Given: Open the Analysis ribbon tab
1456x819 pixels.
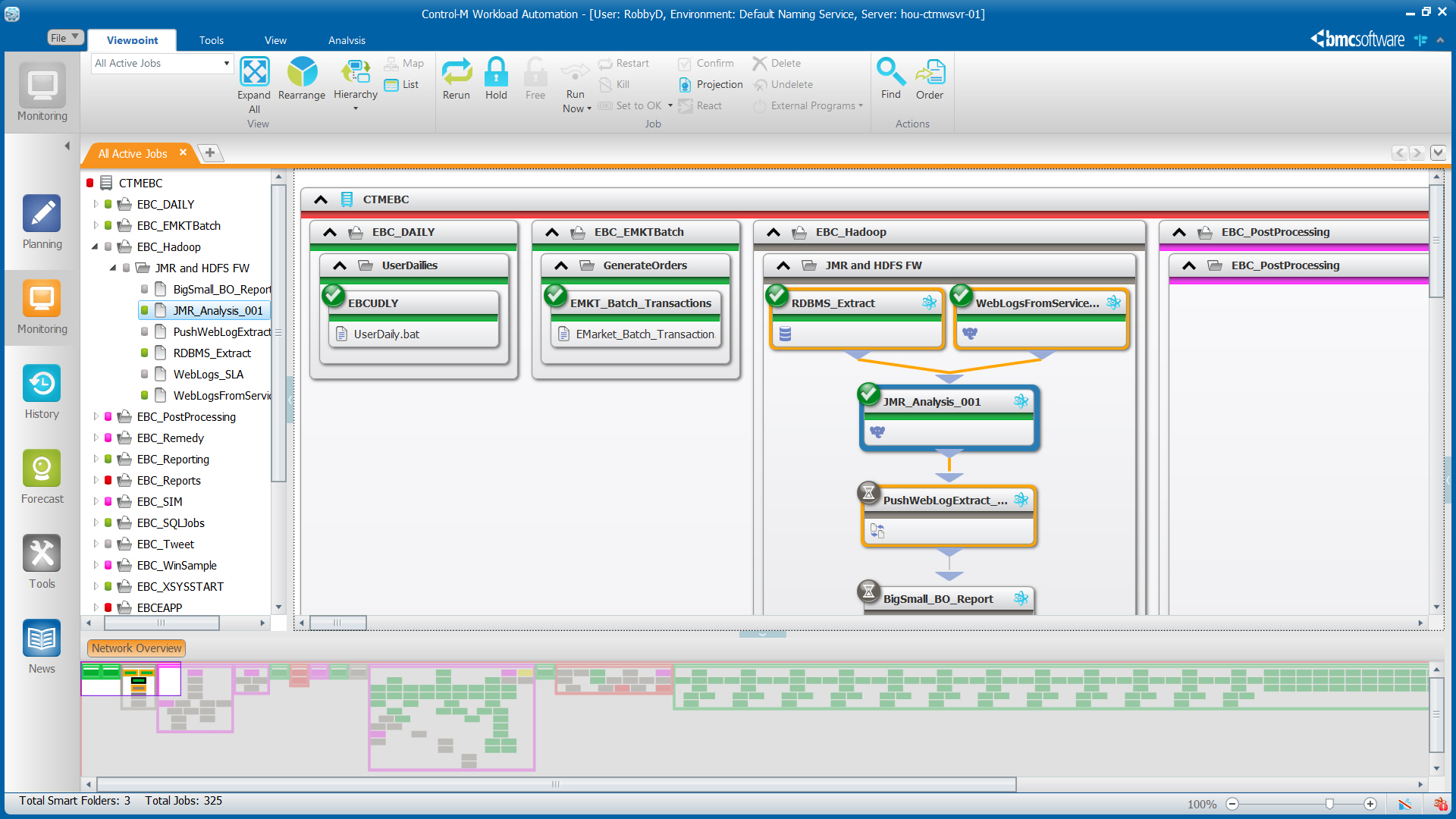Looking at the screenshot, I should [347, 40].
